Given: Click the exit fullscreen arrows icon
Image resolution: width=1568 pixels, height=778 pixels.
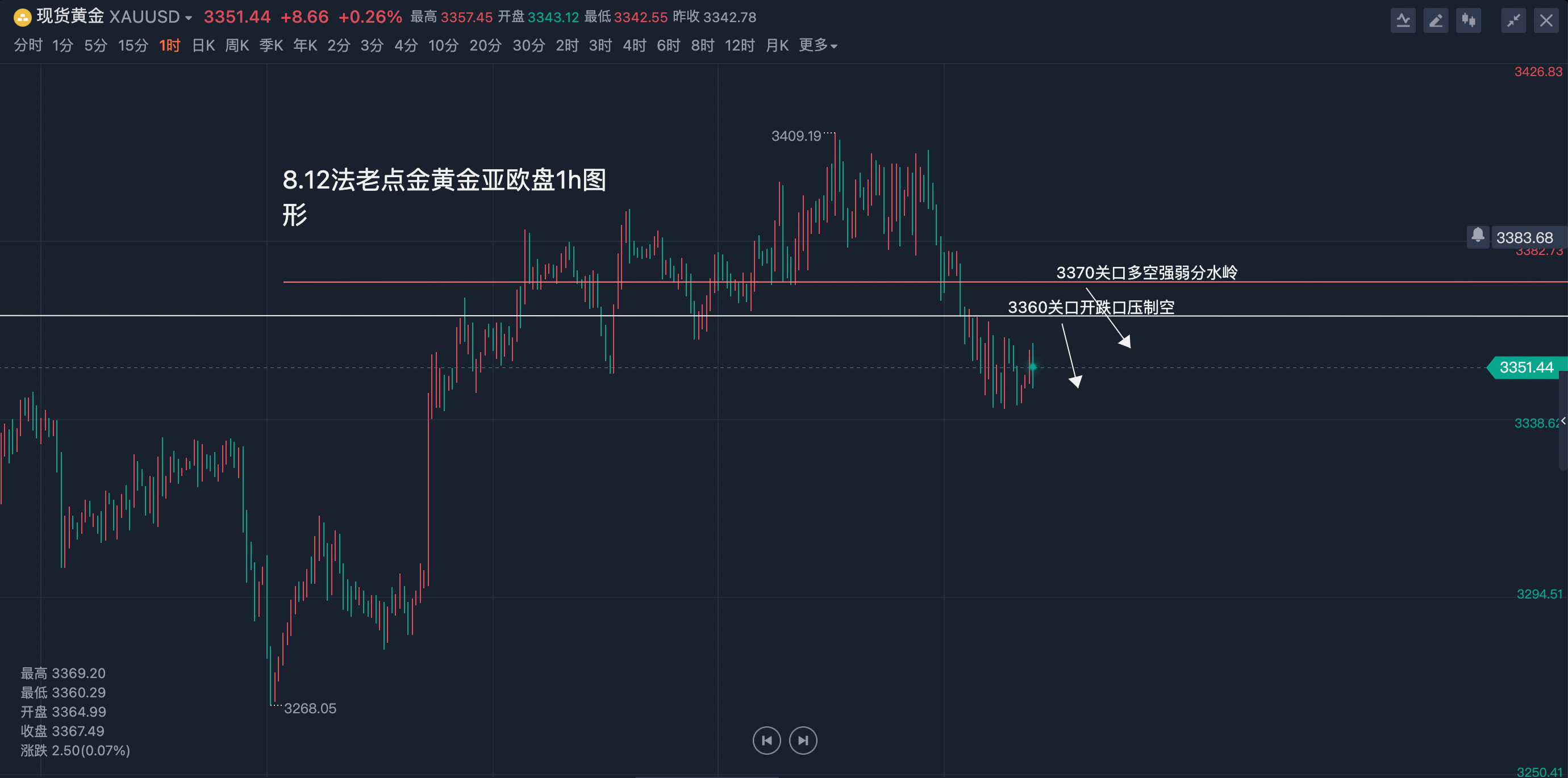Looking at the screenshot, I should click(x=1513, y=20).
